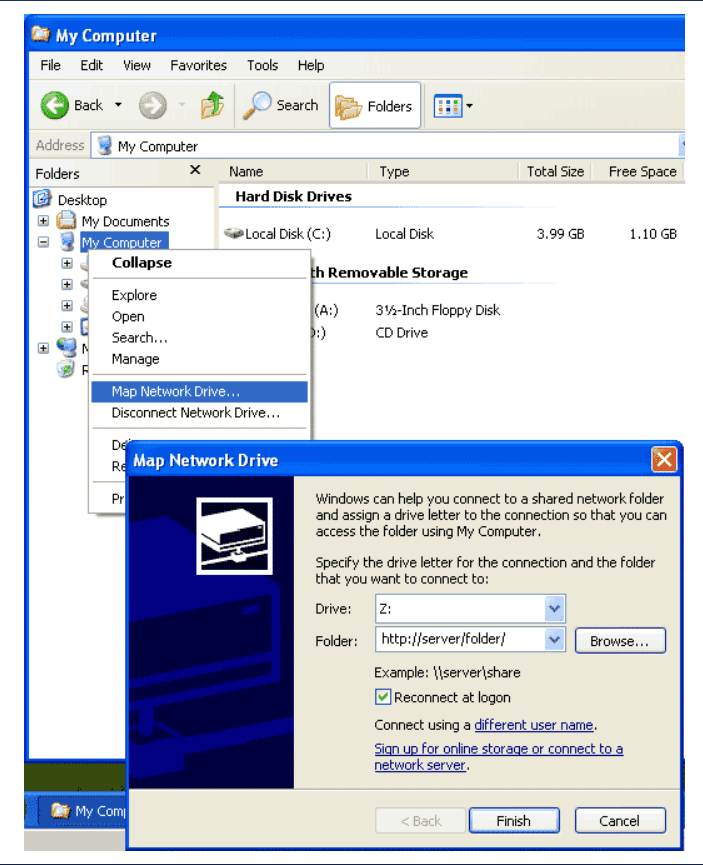Click the Forward arrow icon
The height and width of the screenshot is (865, 703).
152,105
